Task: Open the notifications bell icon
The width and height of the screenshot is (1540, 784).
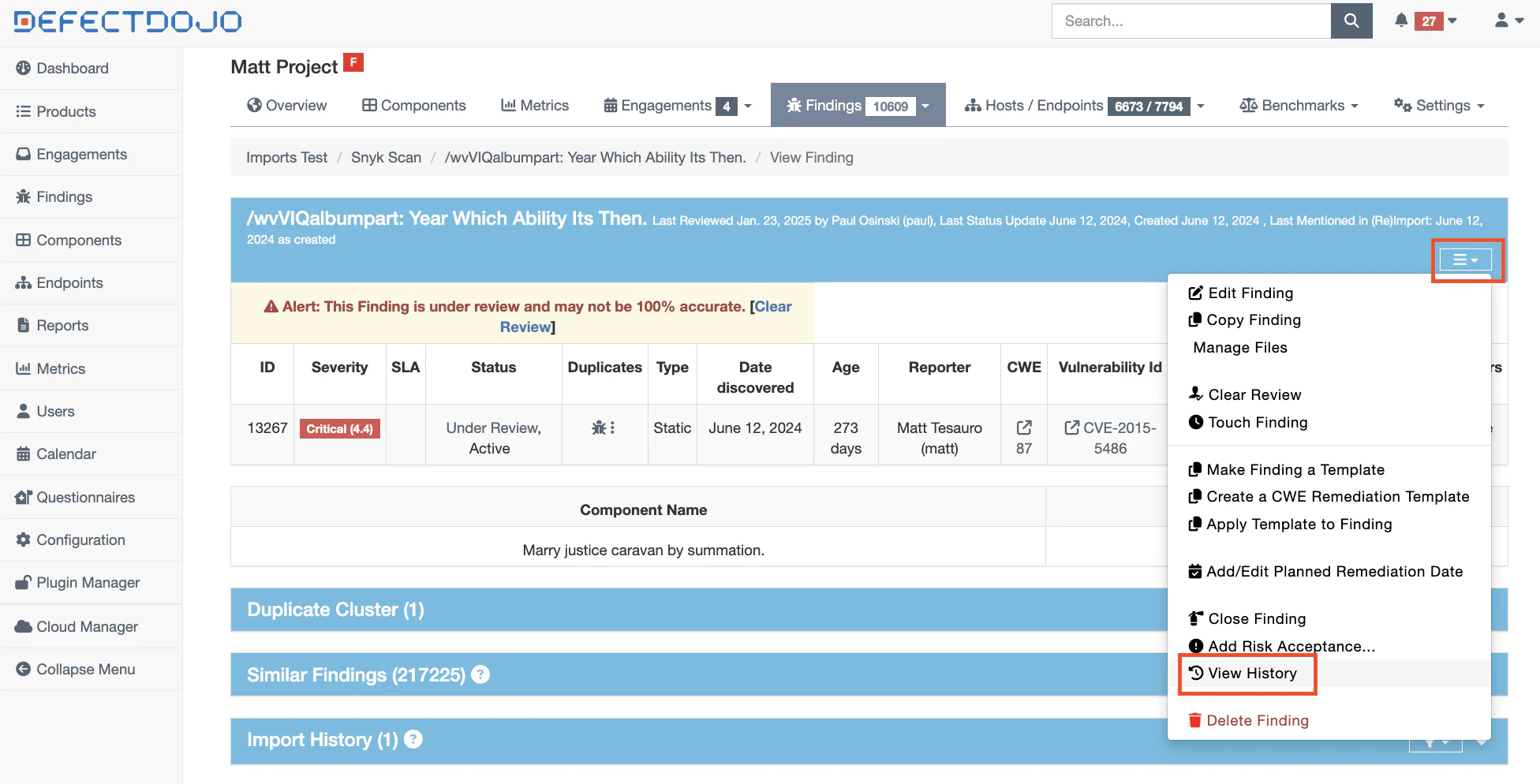Action: [x=1400, y=21]
